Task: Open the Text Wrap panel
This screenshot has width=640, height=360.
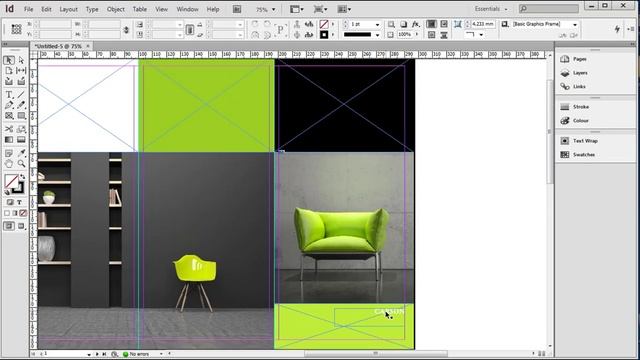Action: [x=585, y=141]
